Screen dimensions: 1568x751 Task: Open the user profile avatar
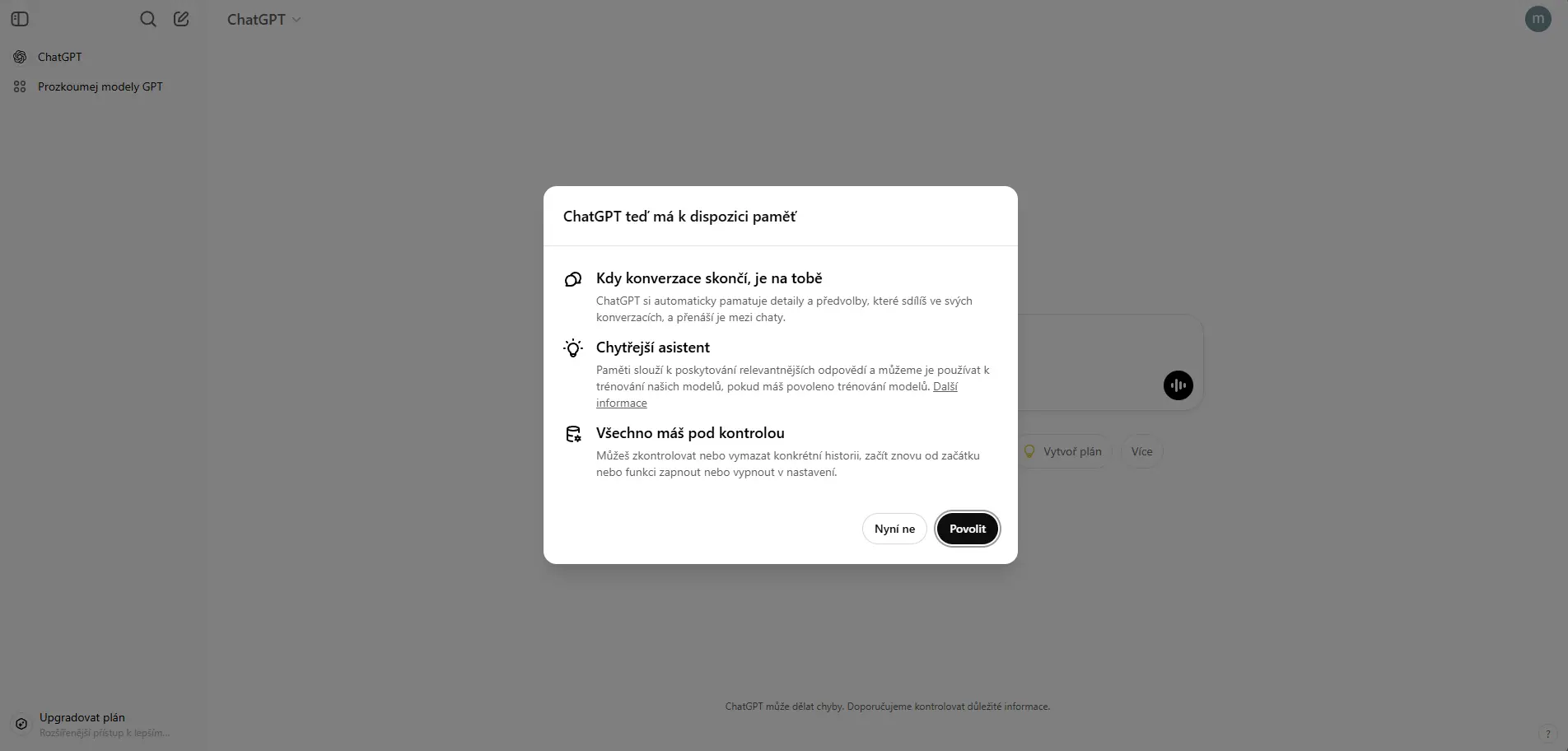pyautogui.click(x=1538, y=19)
